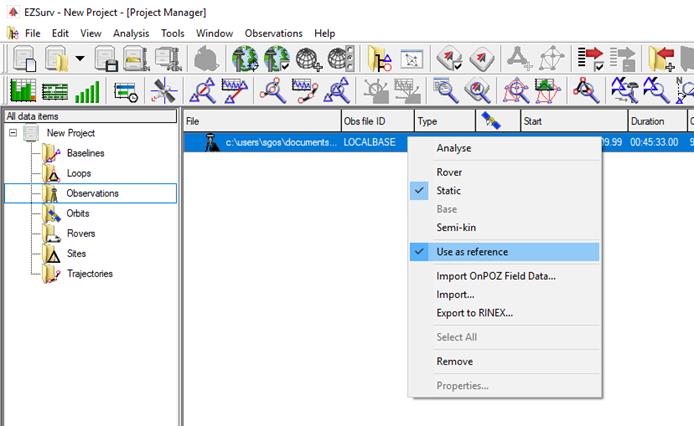Set observation type to Rover
Screen dimensions: 694x426
(505, 172)
